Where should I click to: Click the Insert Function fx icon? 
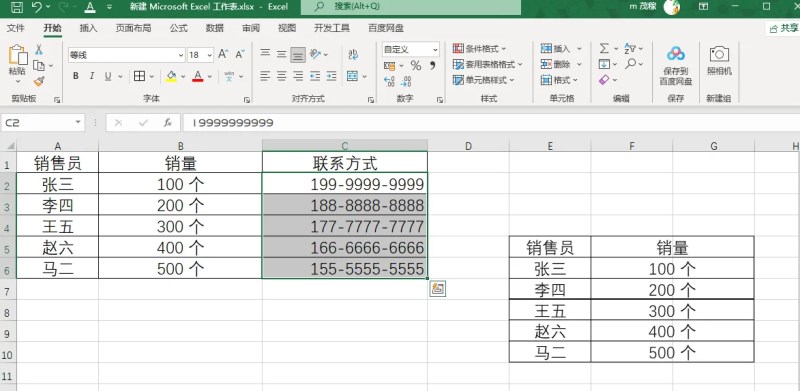[167, 123]
